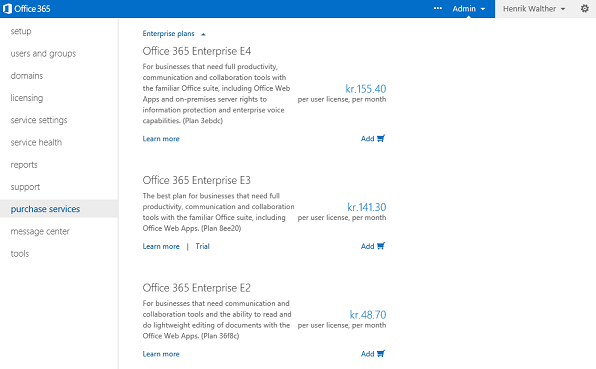
Task: Open the domains section
Action: (x=27, y=76)
